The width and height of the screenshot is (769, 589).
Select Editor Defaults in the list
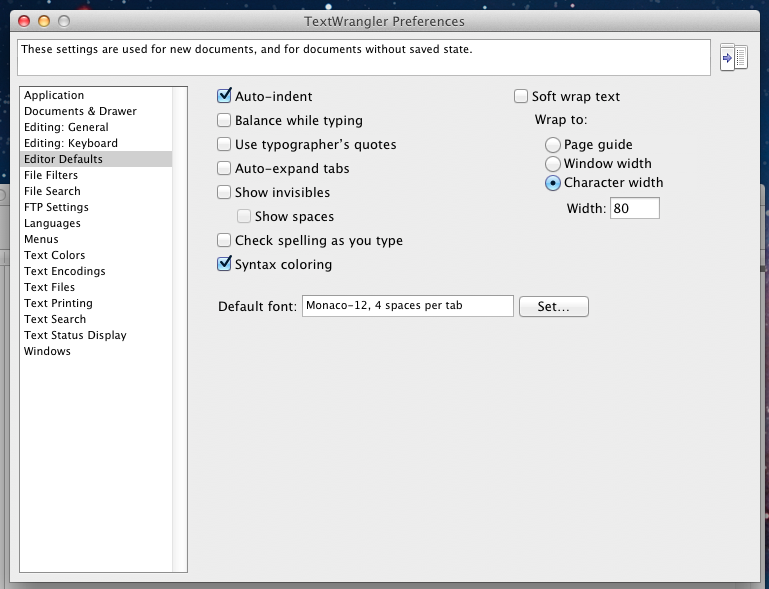click(x=96, y=159)
